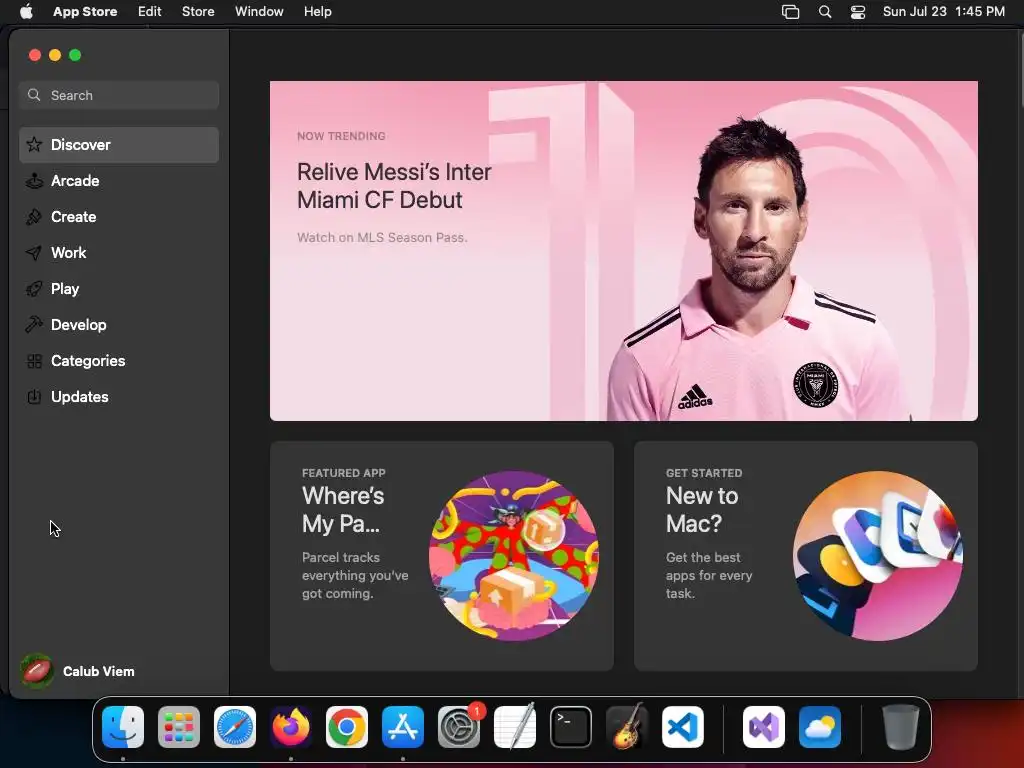This screenshot has width=1024, height=768.
Task: Open the New to Mac? card
Action: pos(806,556)
